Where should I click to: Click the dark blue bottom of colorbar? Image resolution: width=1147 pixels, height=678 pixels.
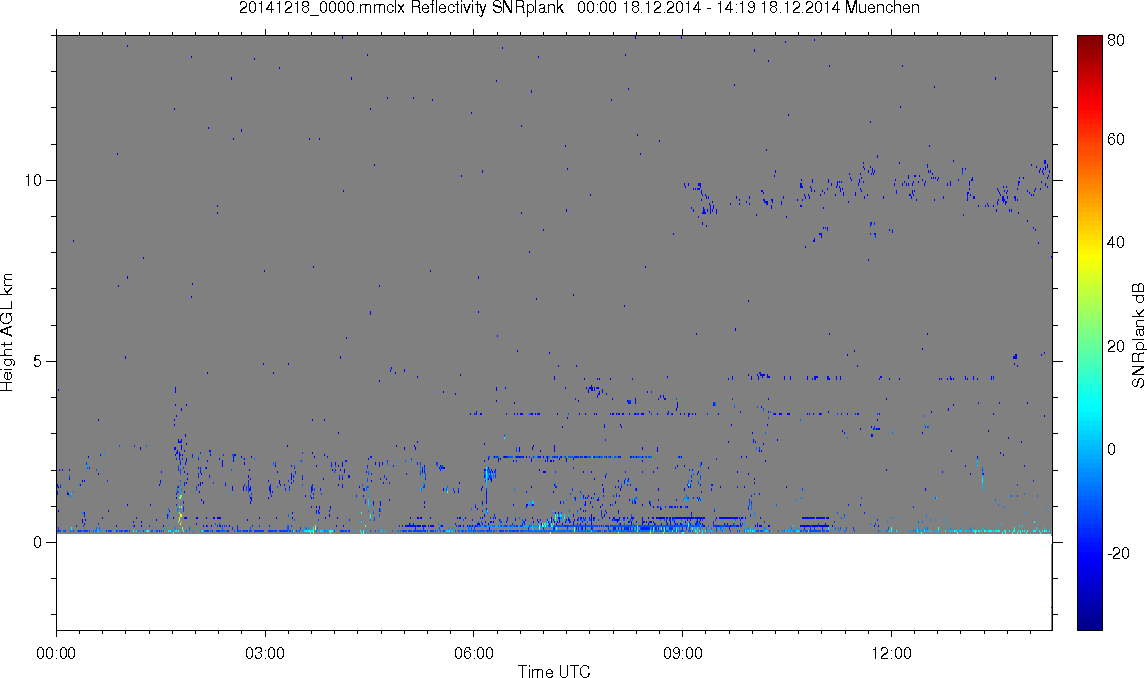click(x=1089, y=618)
